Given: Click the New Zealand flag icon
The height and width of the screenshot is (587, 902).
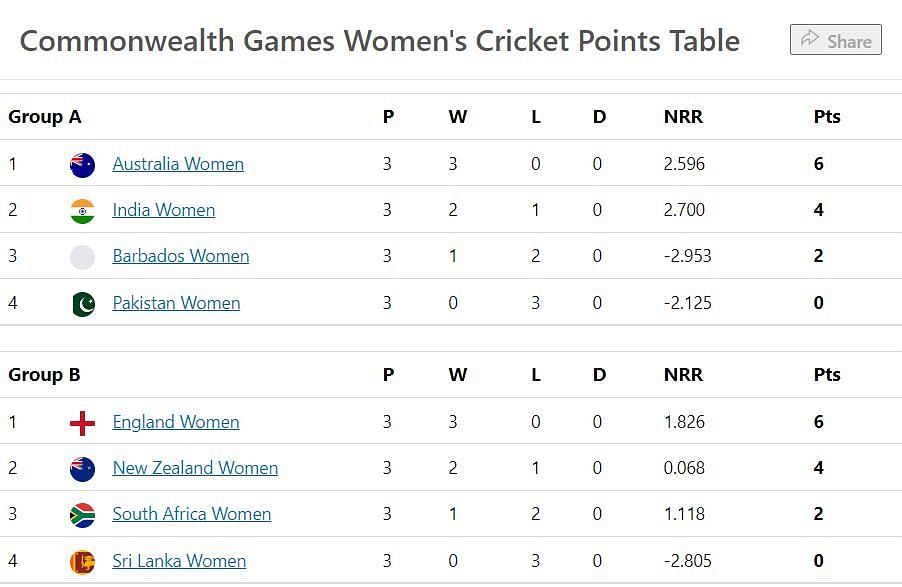Looking at the screenshot, I should pos(82,469).
